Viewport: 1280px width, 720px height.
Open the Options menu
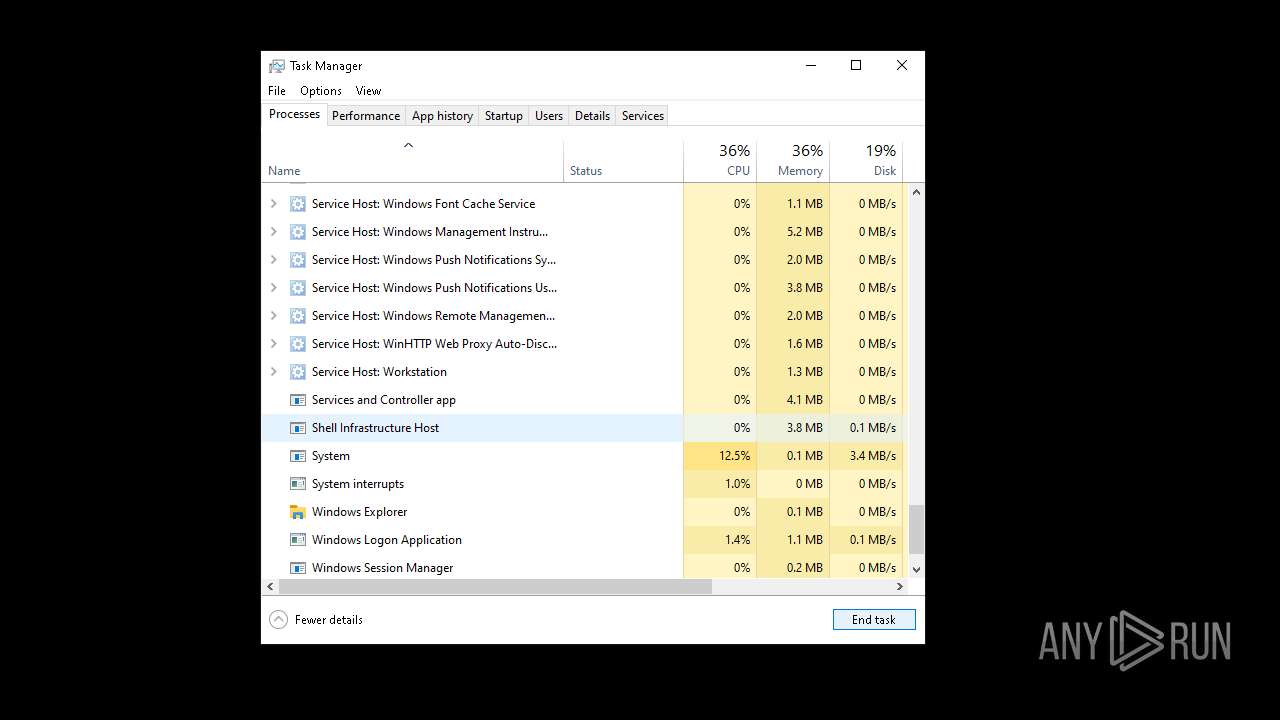pyautogui.click(x=321, y=91)
